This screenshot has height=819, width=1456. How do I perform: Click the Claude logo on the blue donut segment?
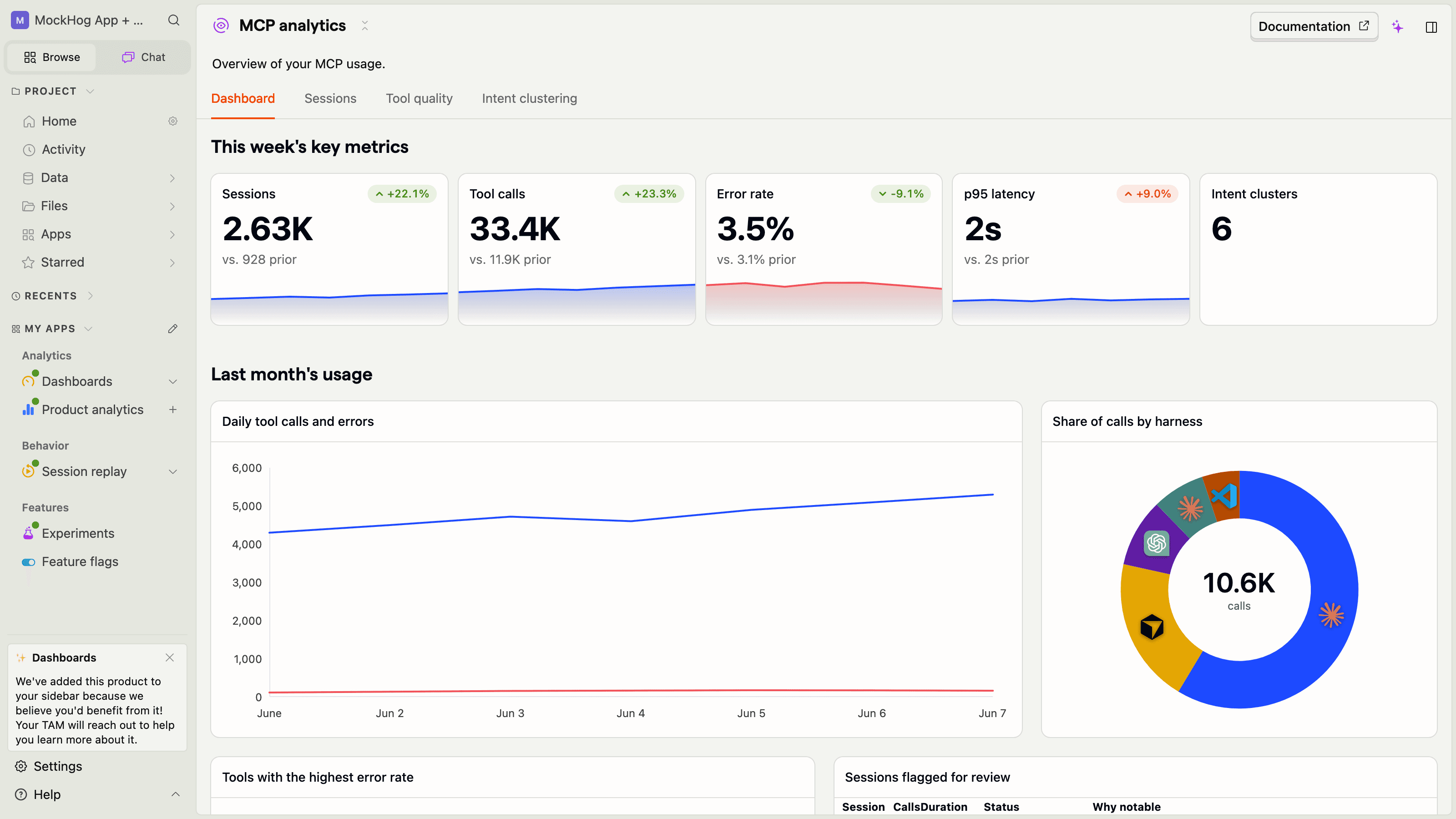click(x=1331, y=615)
